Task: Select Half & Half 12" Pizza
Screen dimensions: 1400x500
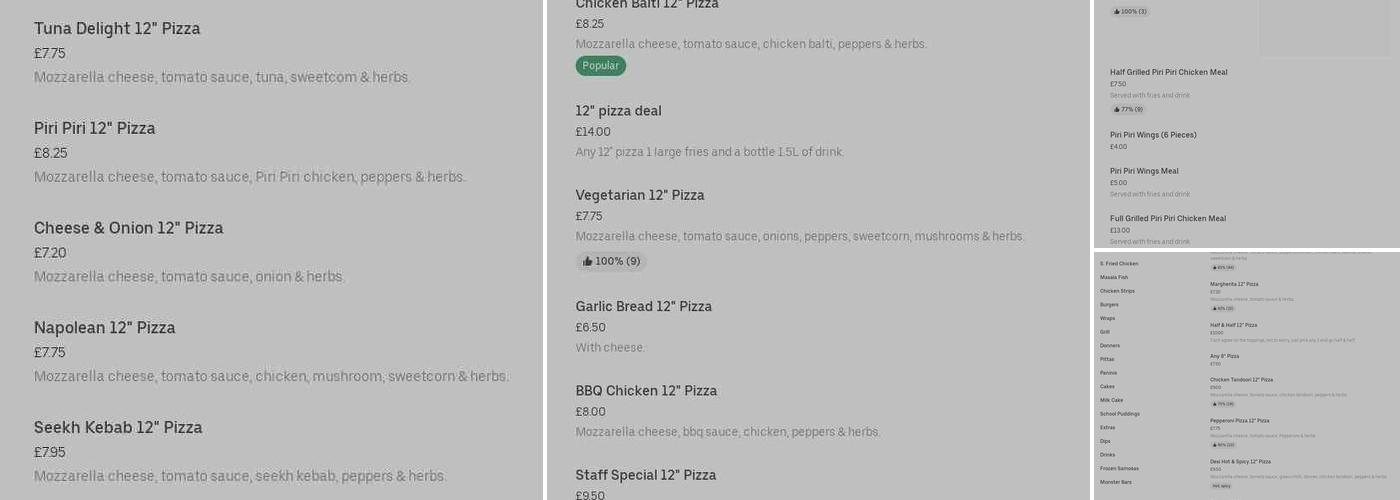Action: click(1233, 325)
